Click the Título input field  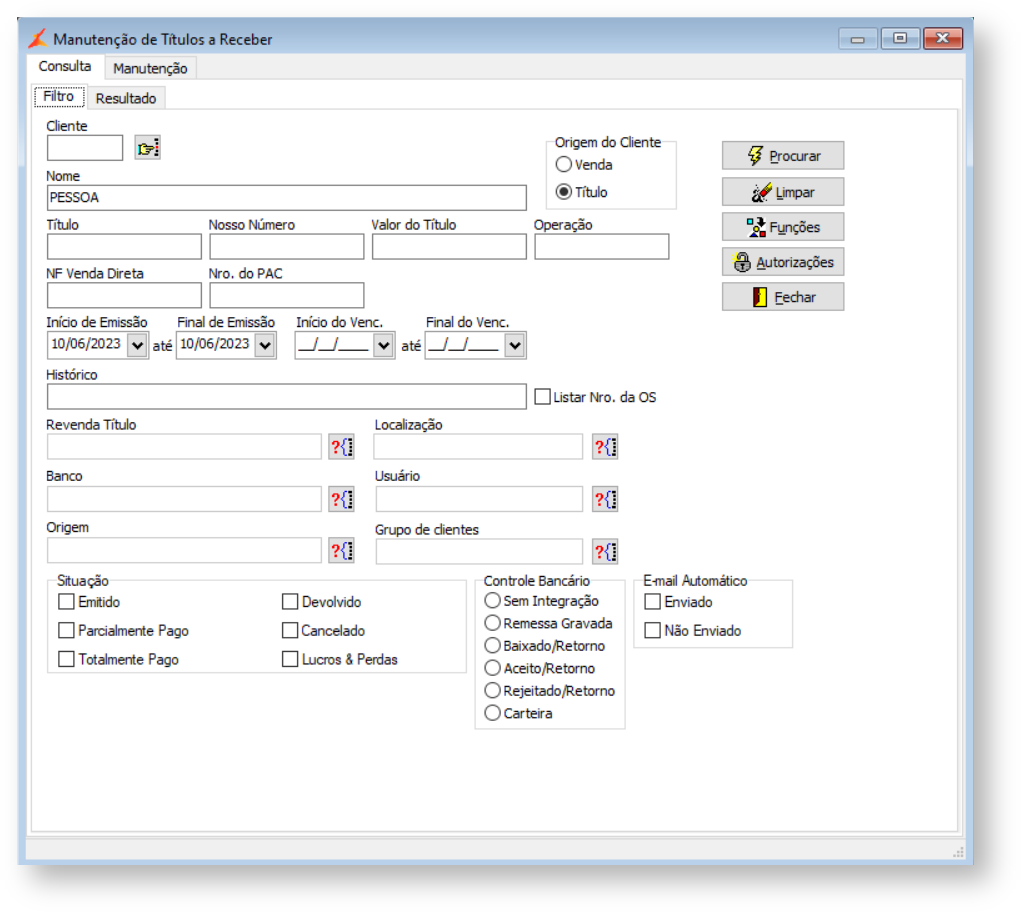124,247
